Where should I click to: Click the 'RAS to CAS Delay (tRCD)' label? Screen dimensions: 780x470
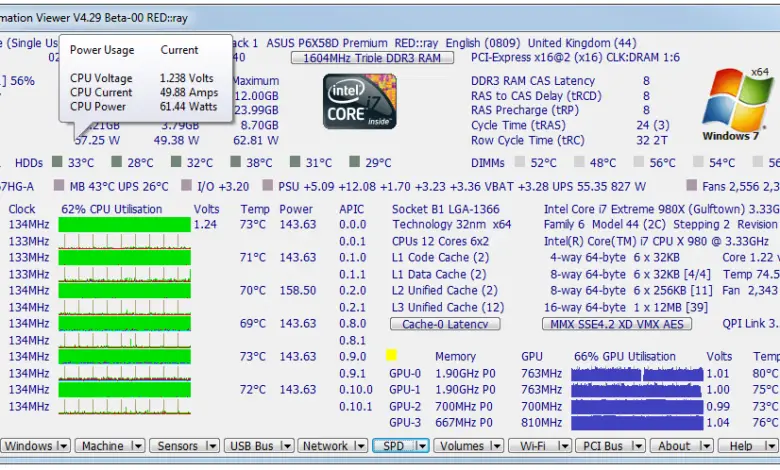[536, 95]
